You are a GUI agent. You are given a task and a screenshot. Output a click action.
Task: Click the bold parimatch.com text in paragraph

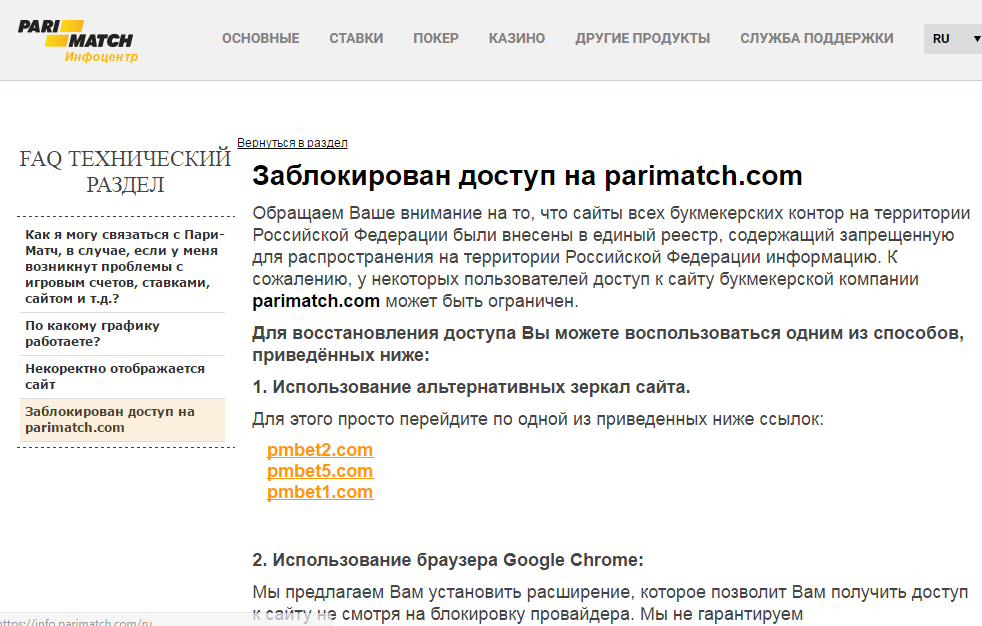point(316,301)
